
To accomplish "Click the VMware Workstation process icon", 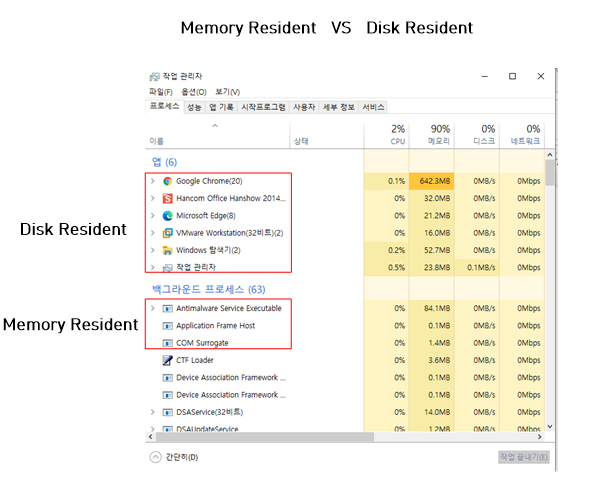I will 167,233.
